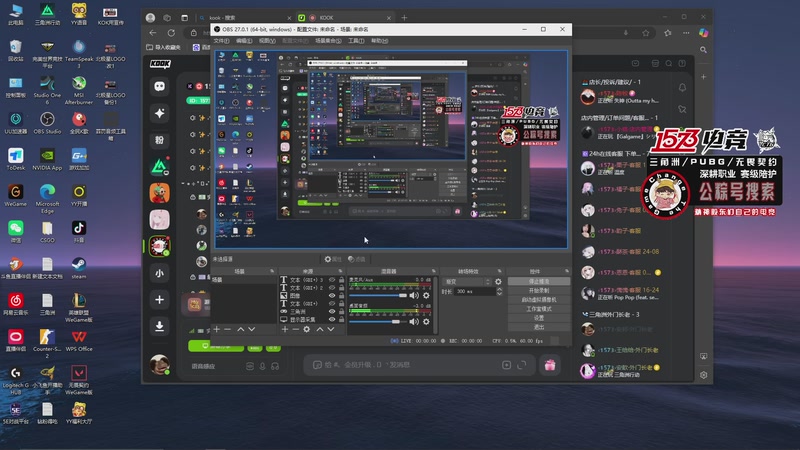Collapse the 三角洲/门长老 member group in KOOK

click(611, 314)
